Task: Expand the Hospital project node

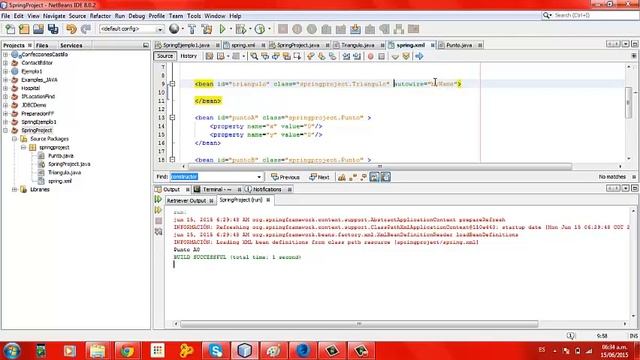Action: pos(6,88)
